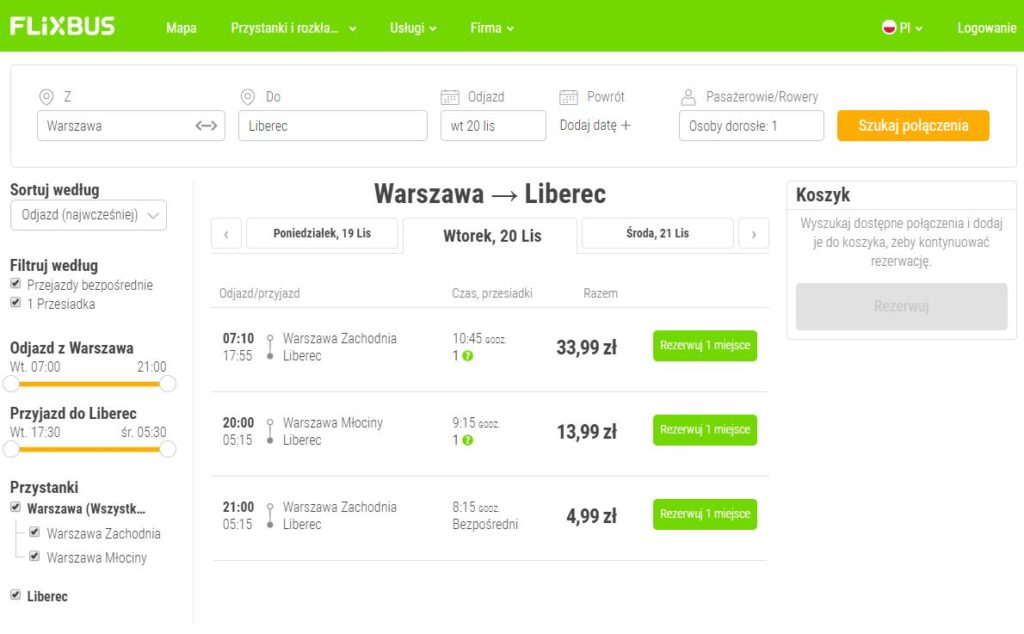Click the passenger icon by Pasażerowie/Rowery
This screenshot has width=1024, height=634.
pos(688,97)
